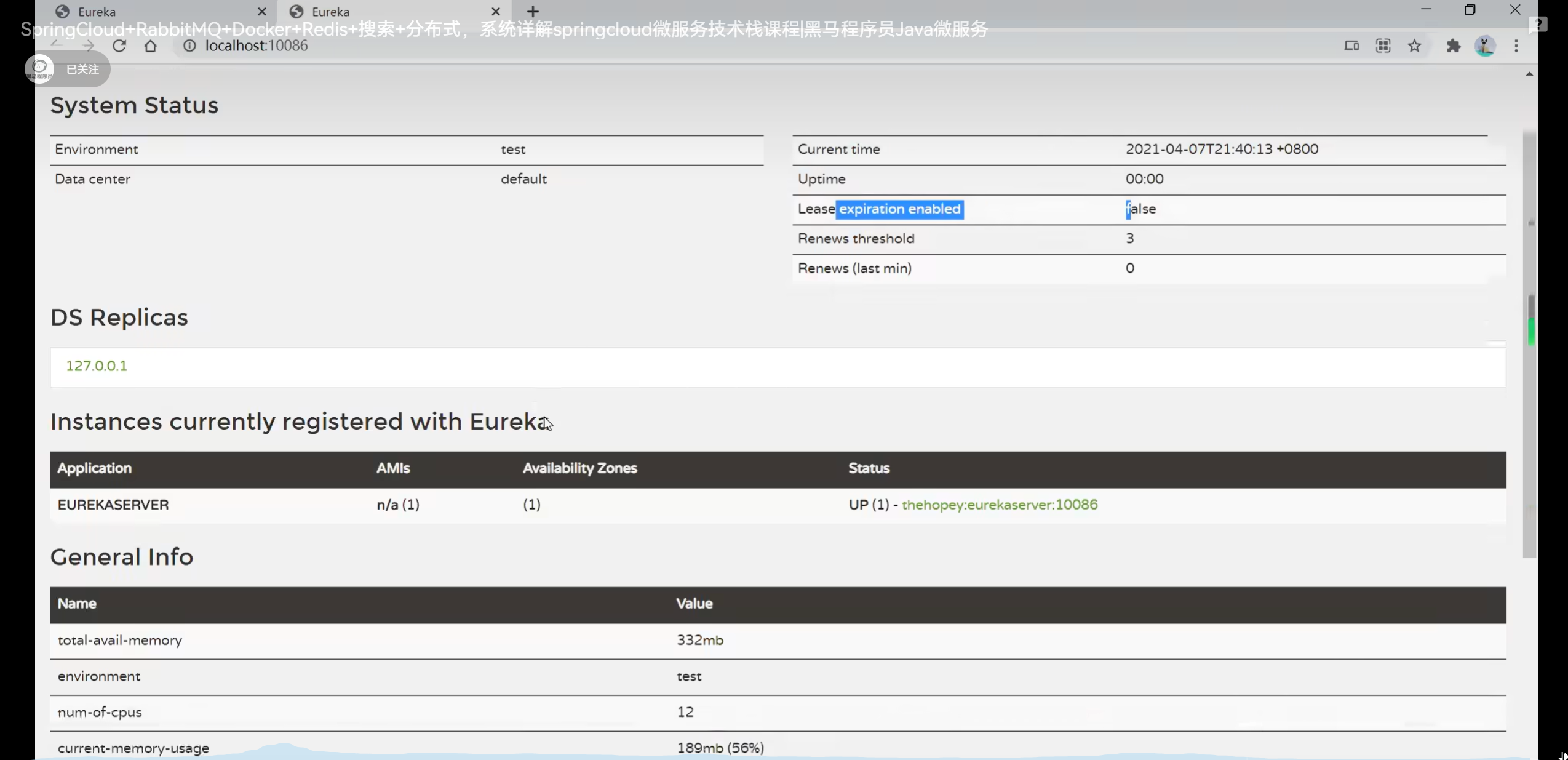The height and width of the screenshot is (760, 1568).
Task: Click the scrollbar up arrow
Action: 1529,74
